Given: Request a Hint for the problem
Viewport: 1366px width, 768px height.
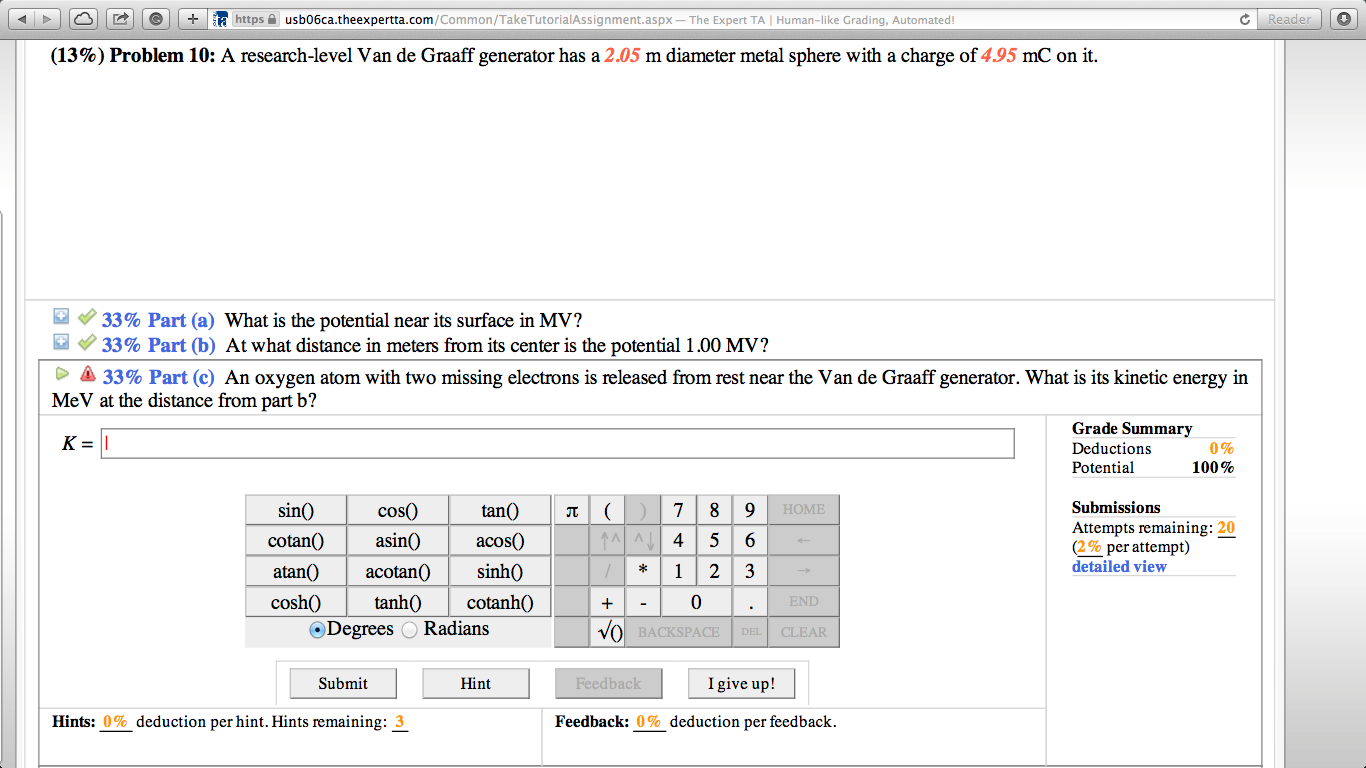Looking at the screenshot, I should [x=476, y=684].
